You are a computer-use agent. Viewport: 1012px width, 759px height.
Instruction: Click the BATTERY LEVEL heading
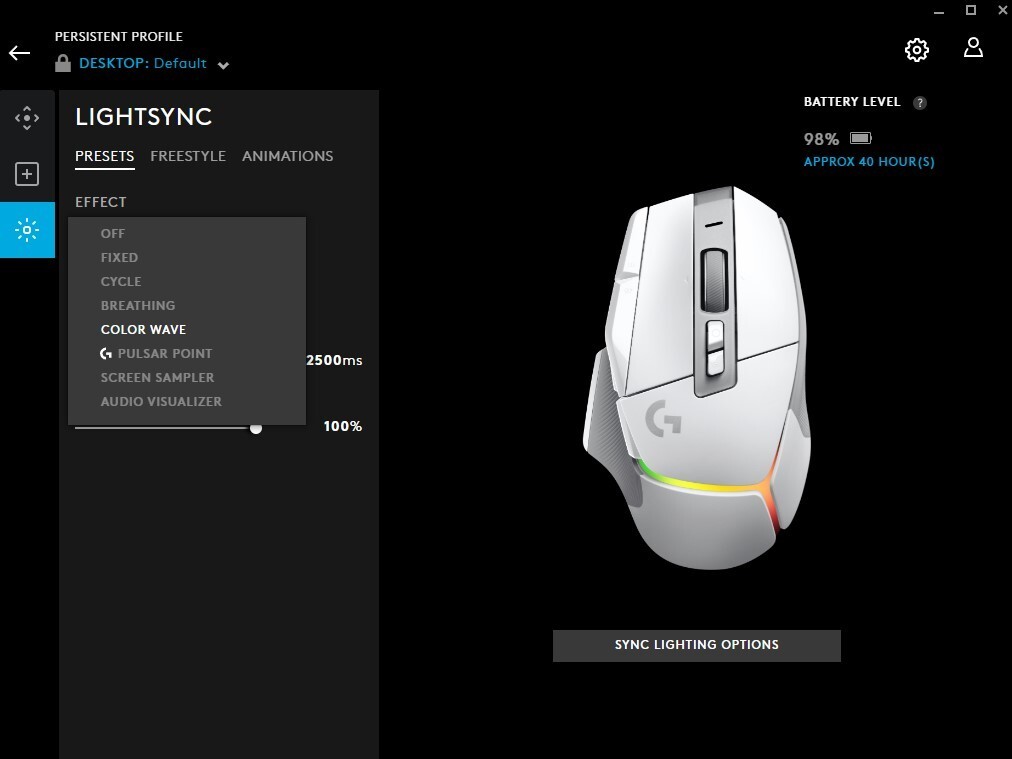click(x=852, y=102)
